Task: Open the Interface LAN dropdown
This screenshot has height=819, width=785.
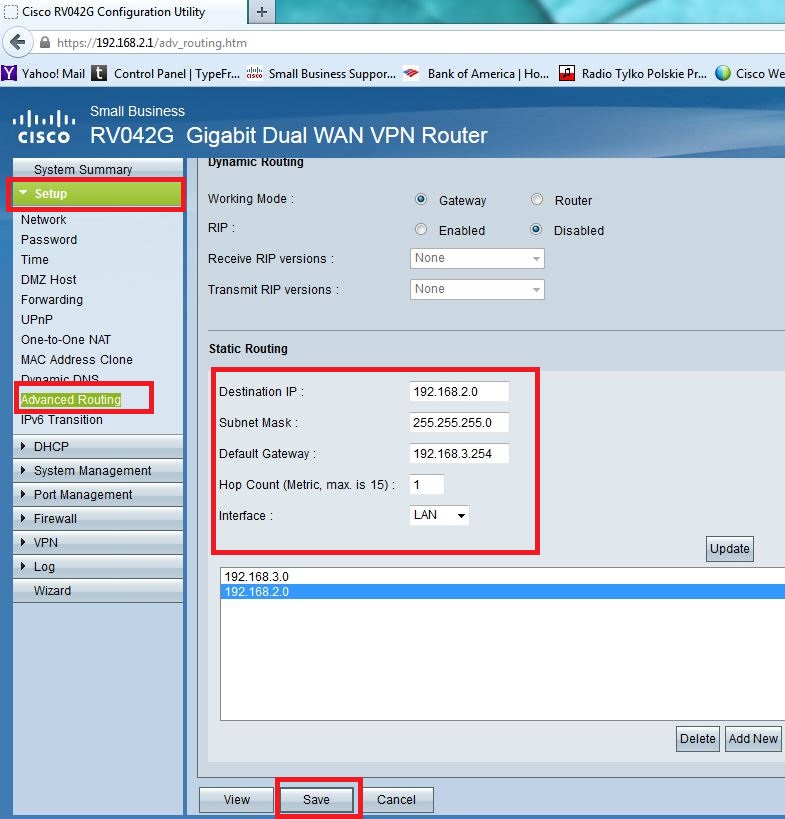Action: pyautogui.click(x=439, y=515)
